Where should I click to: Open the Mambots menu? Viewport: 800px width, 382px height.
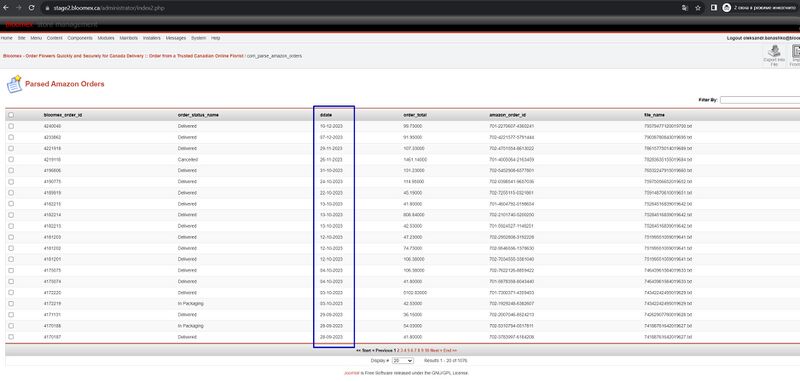click(x=129, y=38)
